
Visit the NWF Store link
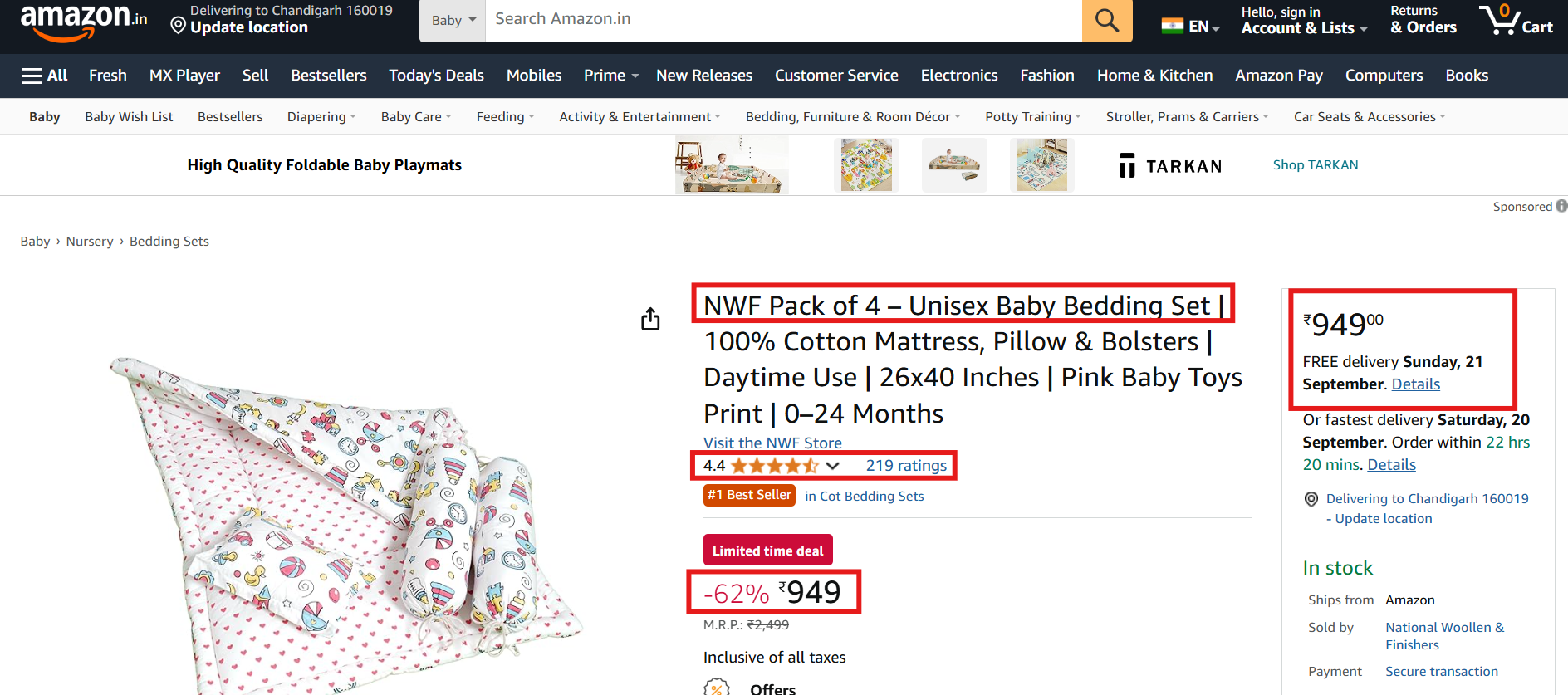click(772, 443)
